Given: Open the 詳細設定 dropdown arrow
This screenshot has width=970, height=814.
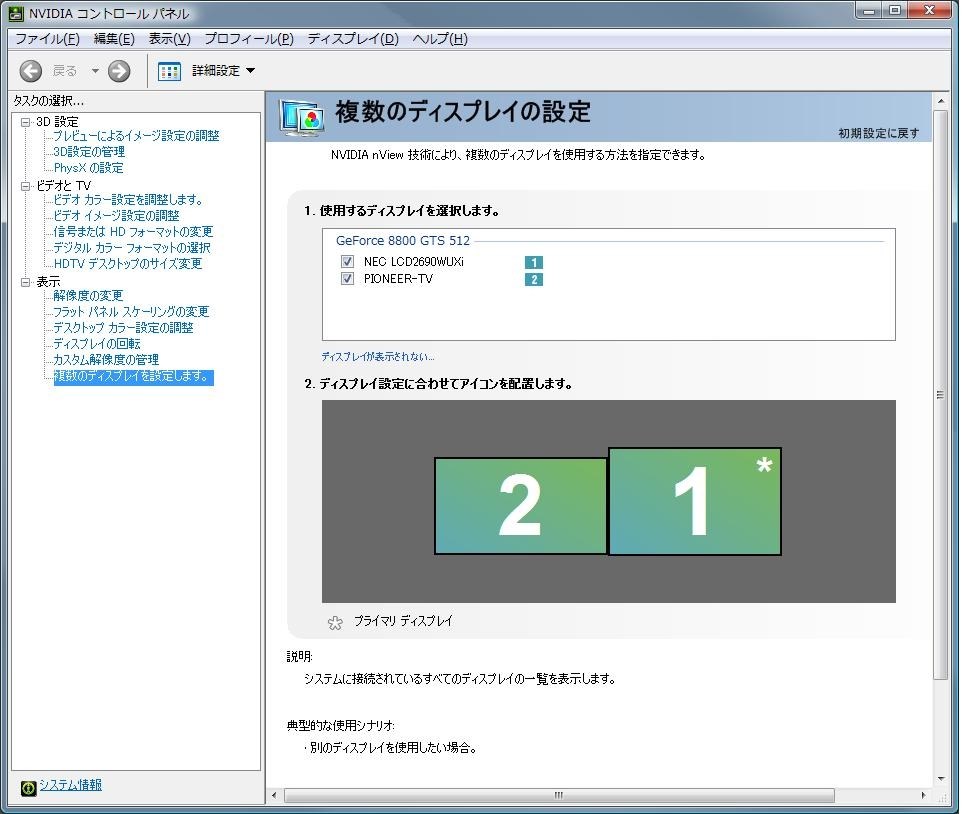Looking at the screenshot, I should click(251, 71).
